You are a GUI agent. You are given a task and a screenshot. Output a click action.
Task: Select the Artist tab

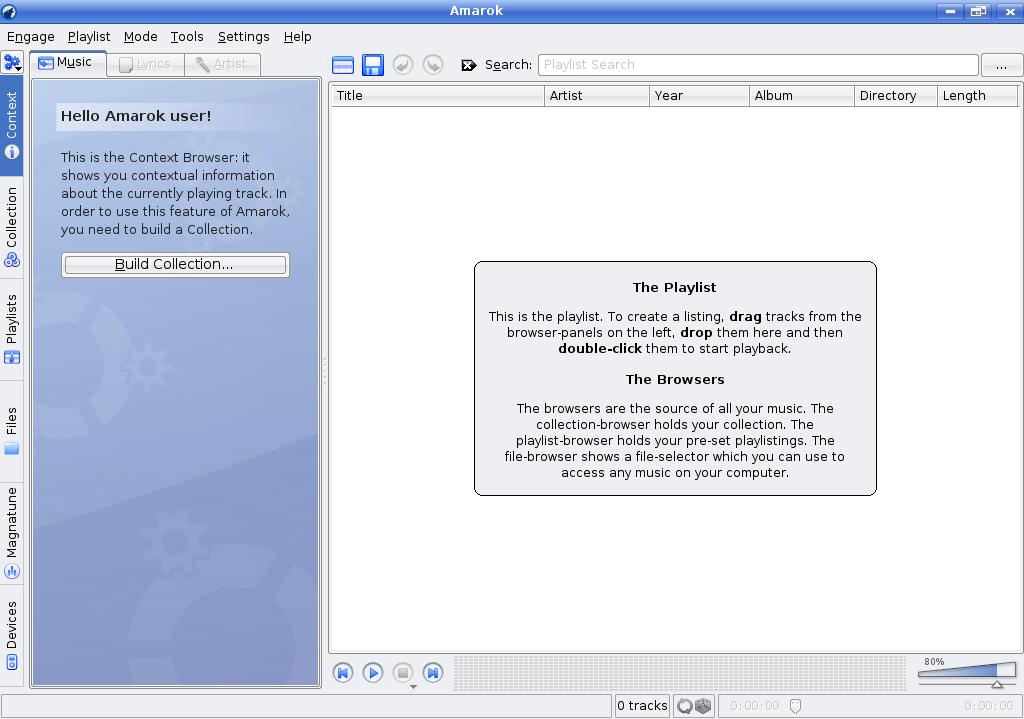coord(222,64)
